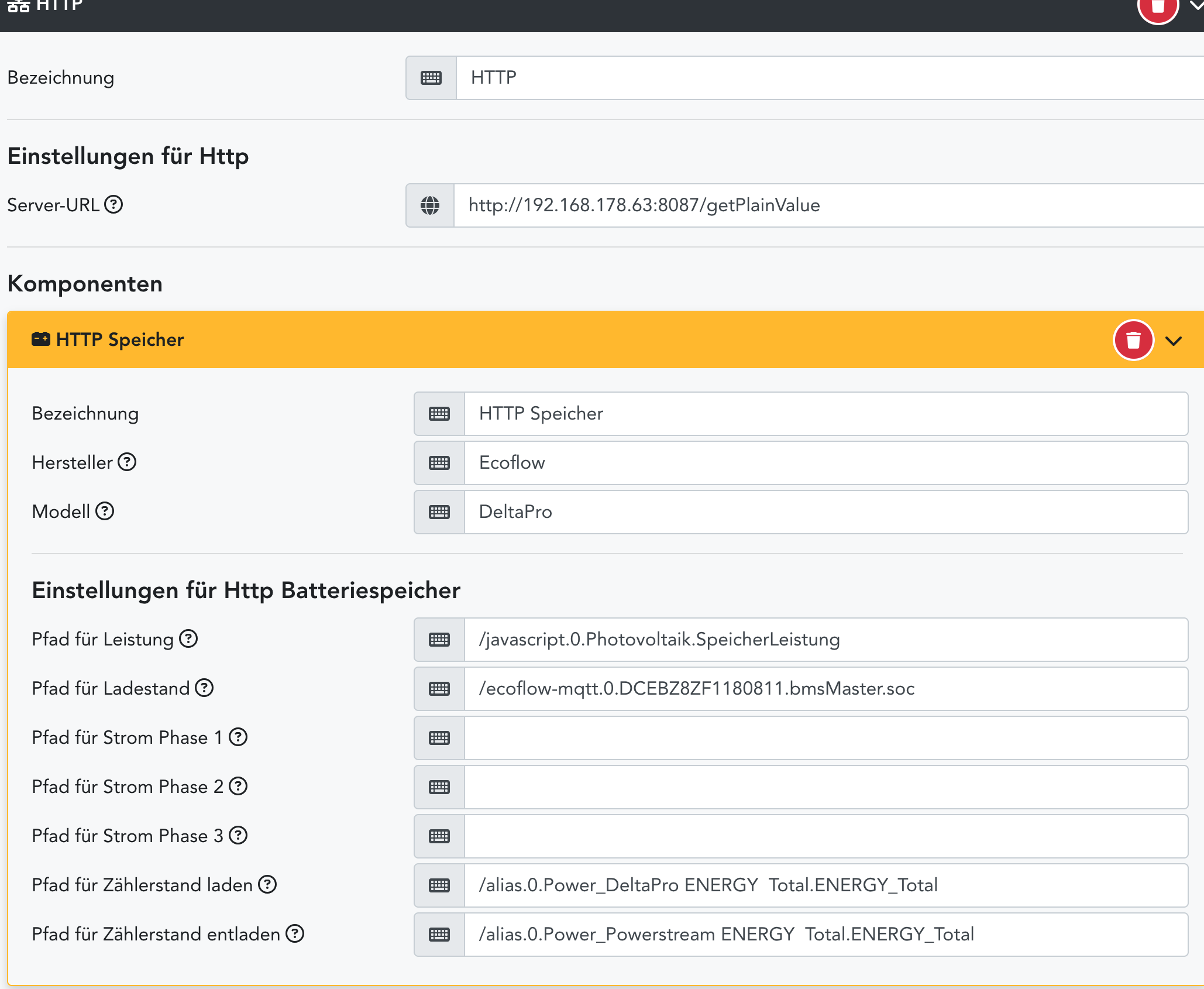The width and height of the screenshot is (1204, 989).
Task: Show help tooltip for Modell
Action: click(105, 511)
